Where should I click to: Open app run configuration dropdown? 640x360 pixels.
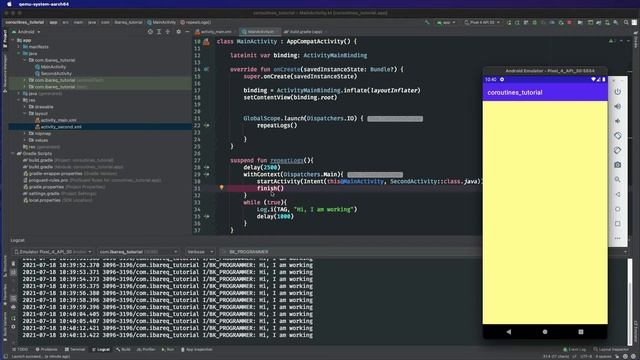pos(446,22)
